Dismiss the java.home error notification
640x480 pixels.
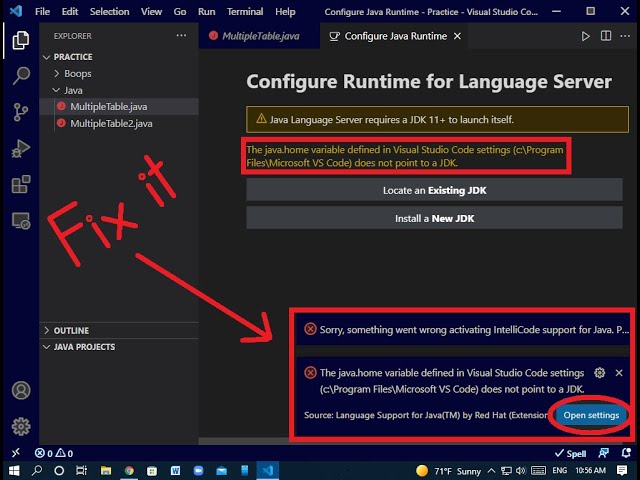(619, 373)
